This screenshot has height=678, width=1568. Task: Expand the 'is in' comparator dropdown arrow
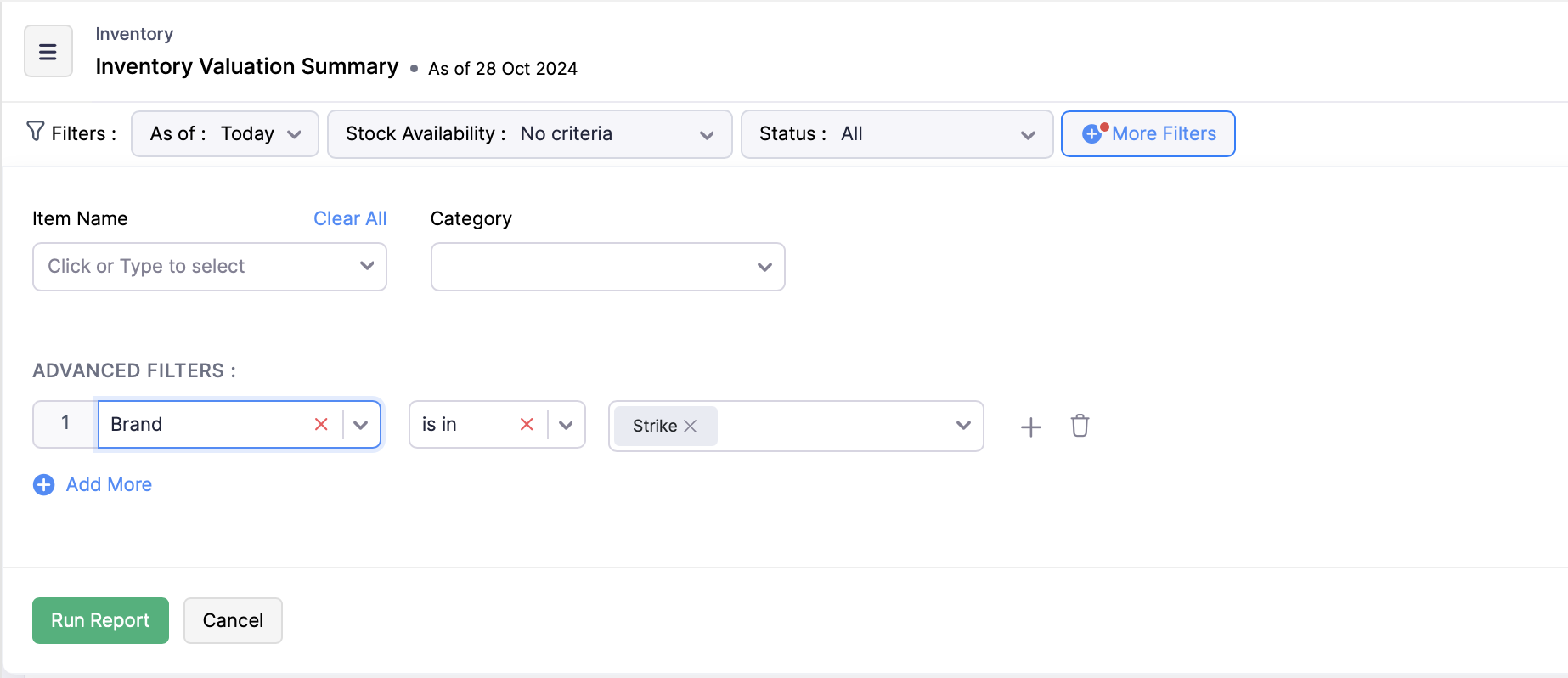point(566,425)
